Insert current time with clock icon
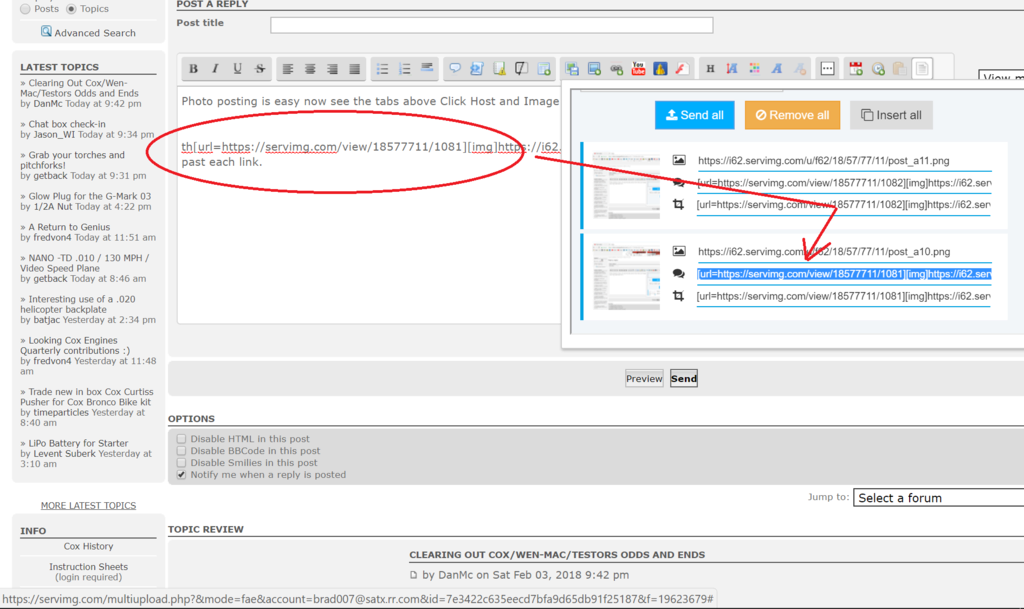This screenshot has width=1024, height=609. click(x=878, y=69)
